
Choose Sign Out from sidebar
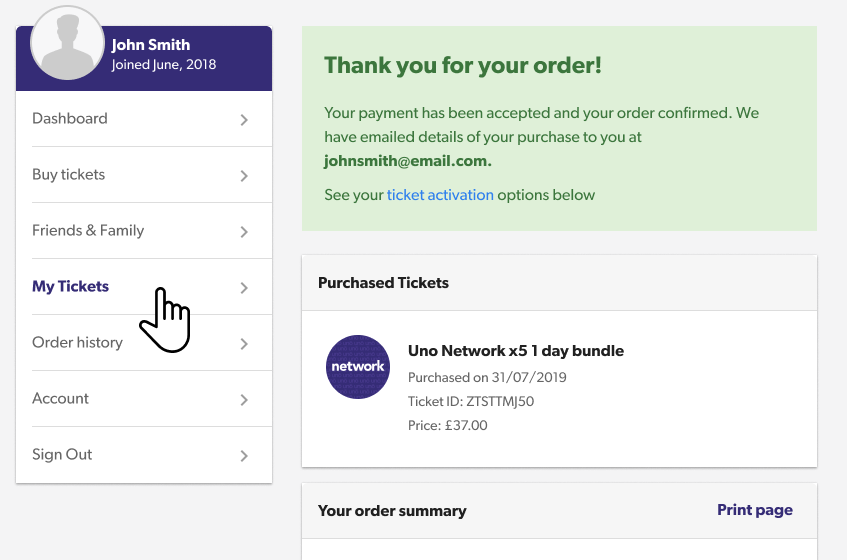coord(144,455)
